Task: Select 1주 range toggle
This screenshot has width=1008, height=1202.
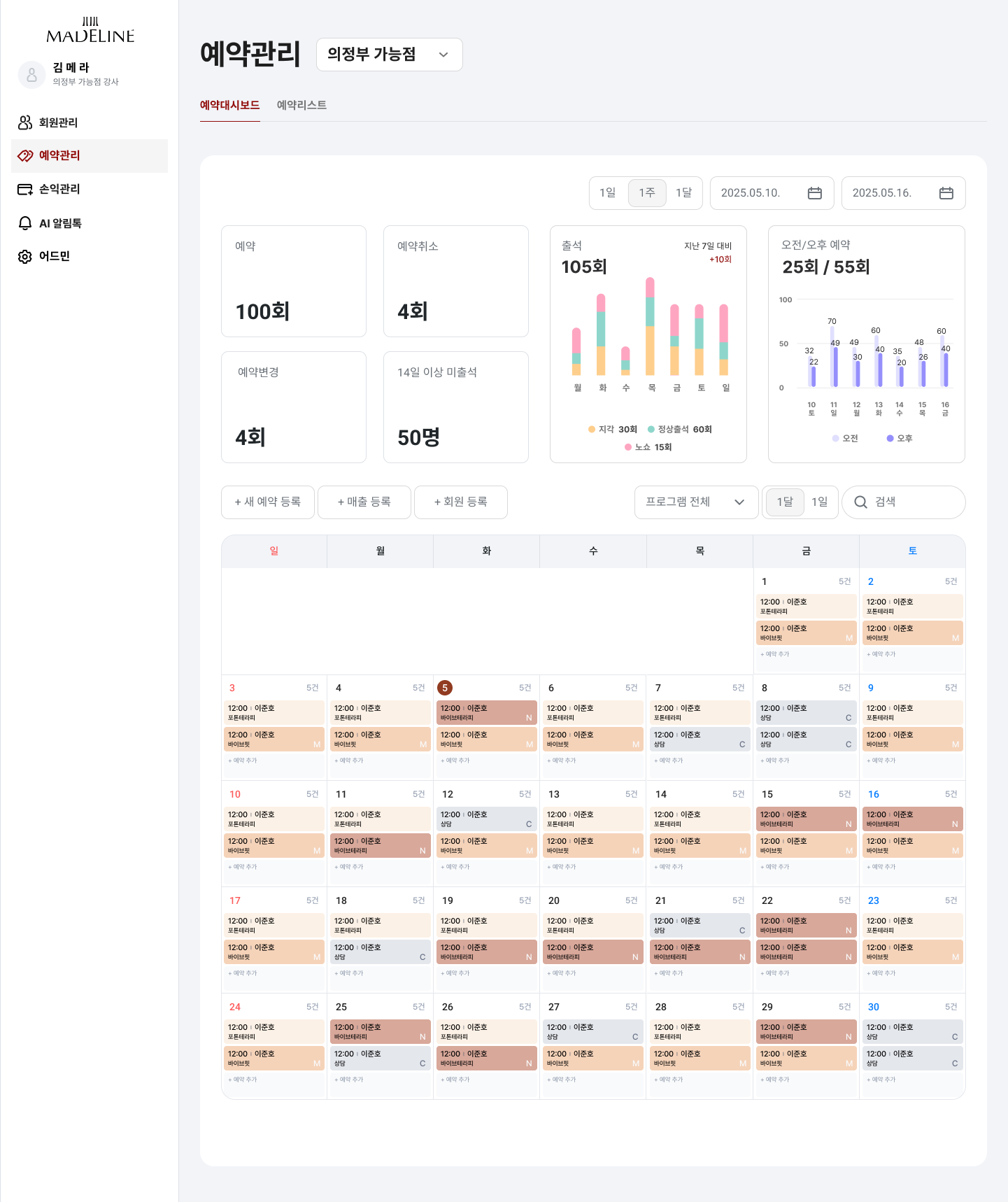Action: click(x=647, y=192)
